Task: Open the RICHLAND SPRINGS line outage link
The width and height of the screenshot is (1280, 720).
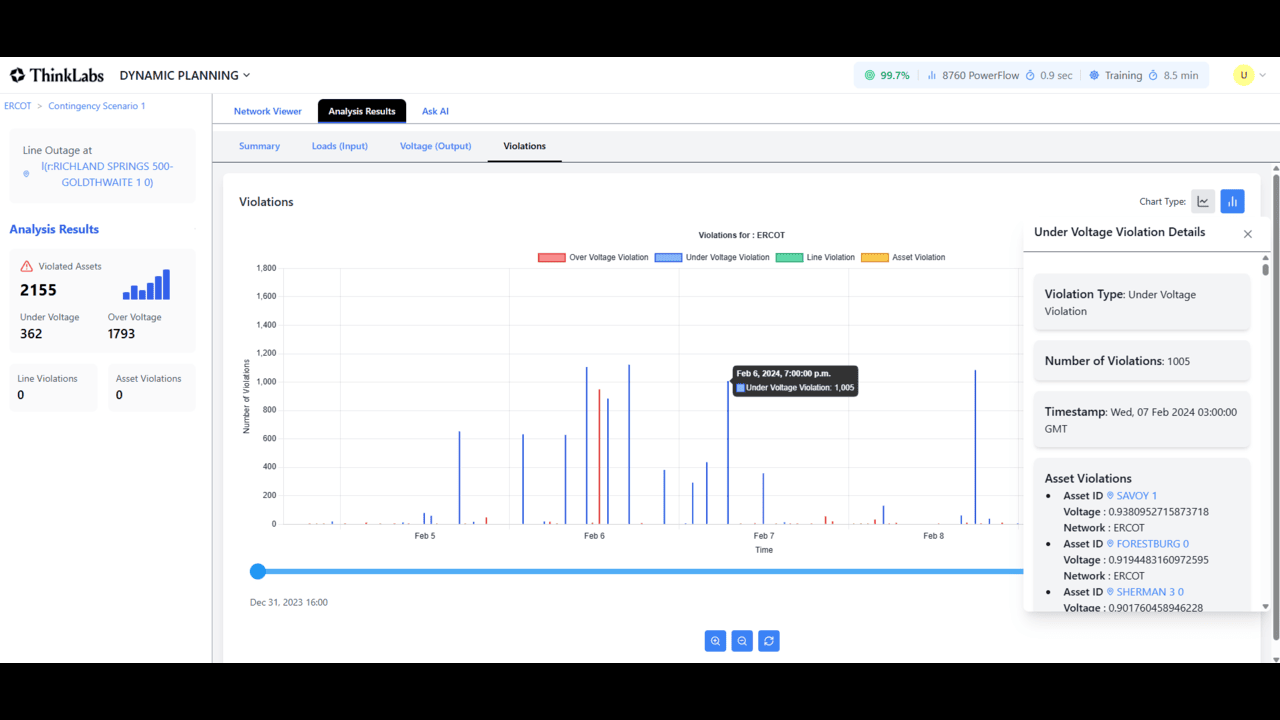Action: click(107, 174)
